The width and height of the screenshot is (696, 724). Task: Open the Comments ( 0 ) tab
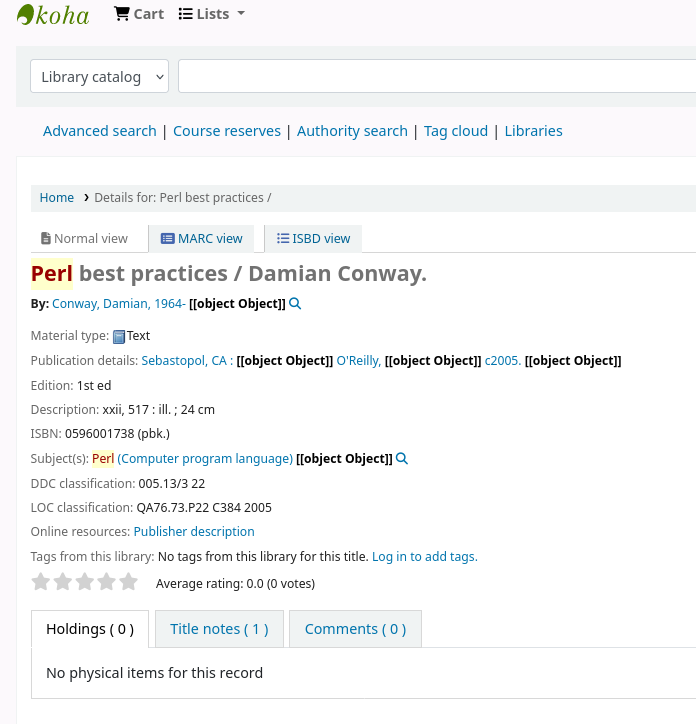355,629
